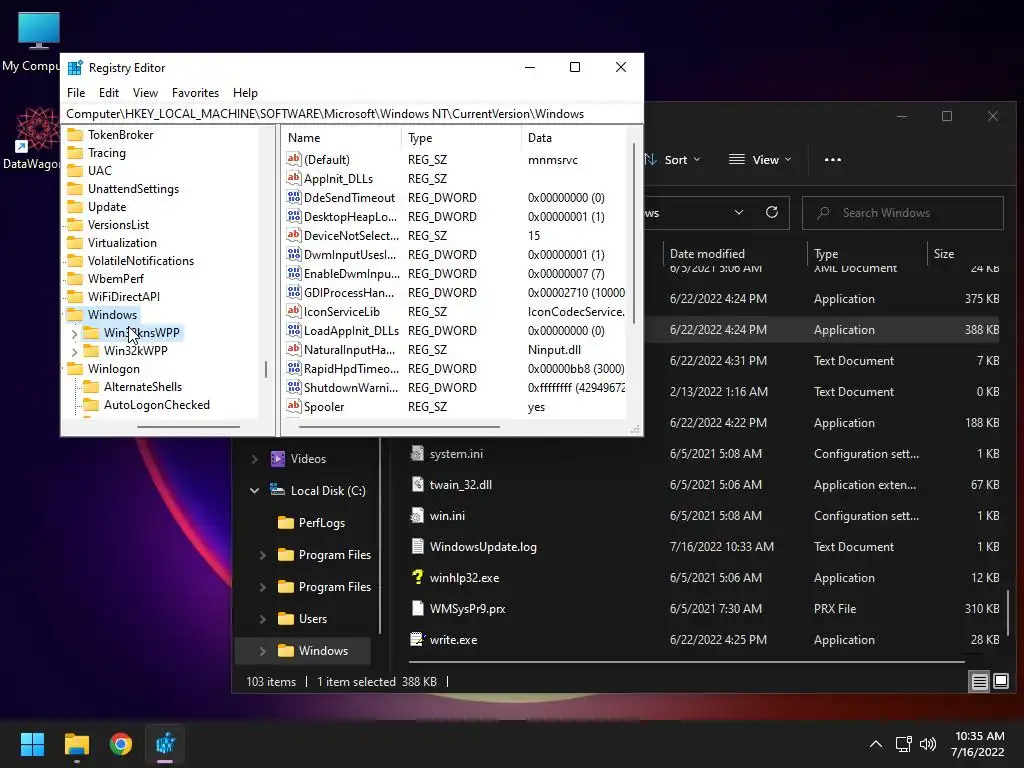Select the NaturalInputHa... string icon
The image size is (1024, 768).
pyautogui.click(x=294, y=349)
